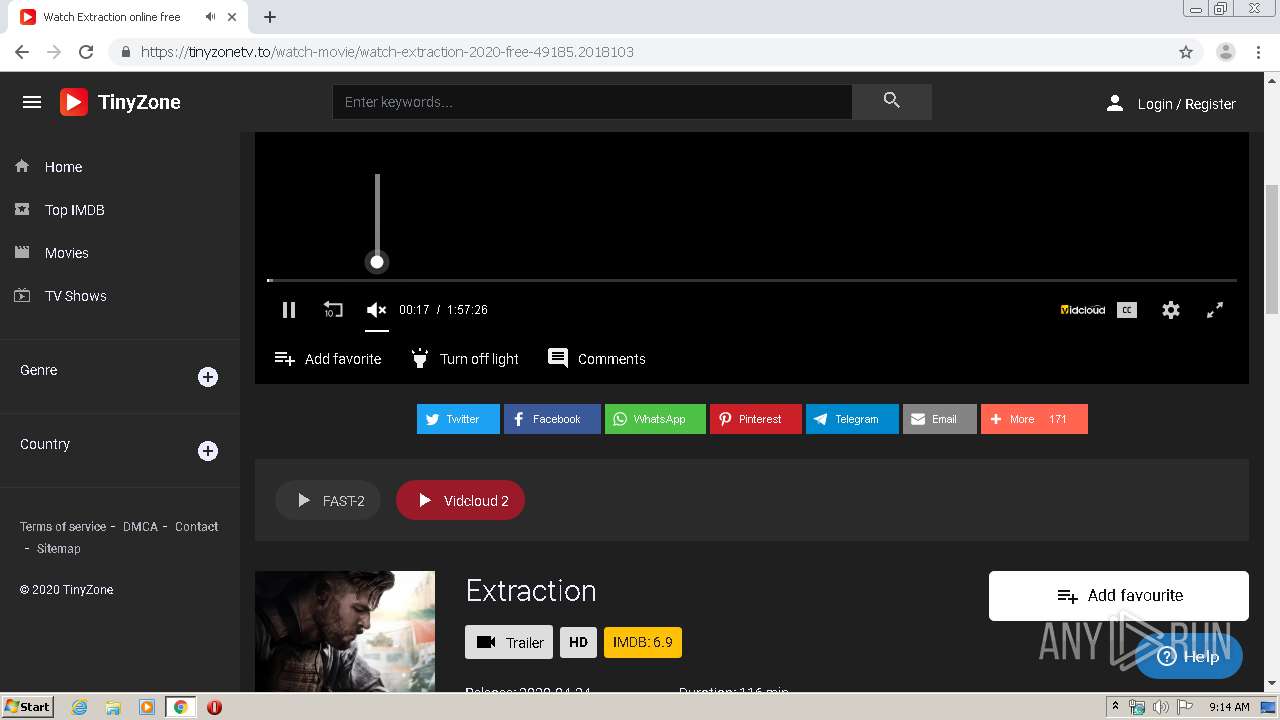
Task: Share on Facebook
Action: click(x=552, y=419)
